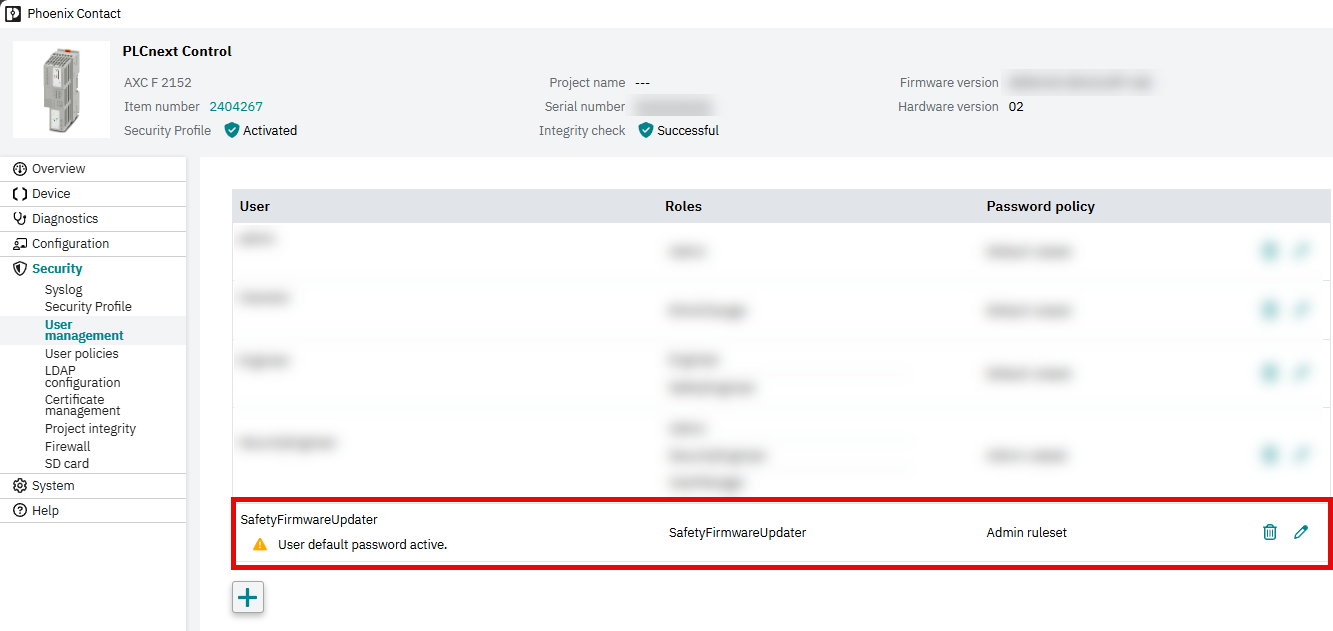
Task: Click the Help question mark icon
Action: click(x=20, y=511)
